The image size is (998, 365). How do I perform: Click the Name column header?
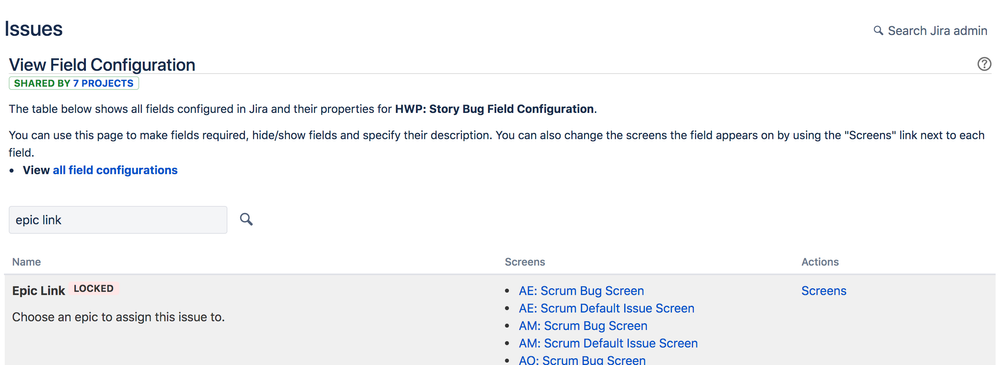pos(26,262)
